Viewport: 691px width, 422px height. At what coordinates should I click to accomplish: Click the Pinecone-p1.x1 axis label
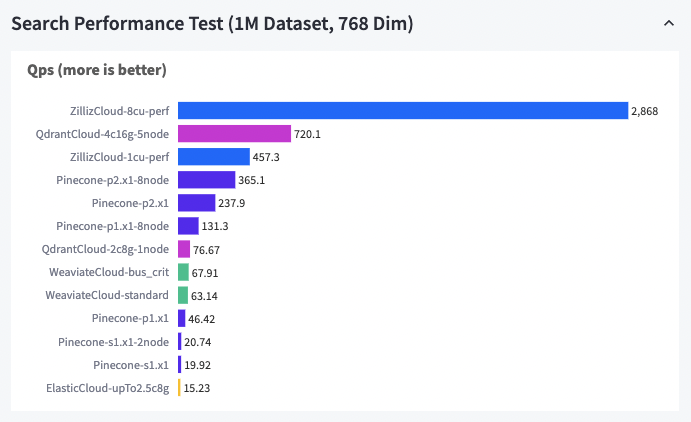(x=130, y=319)
